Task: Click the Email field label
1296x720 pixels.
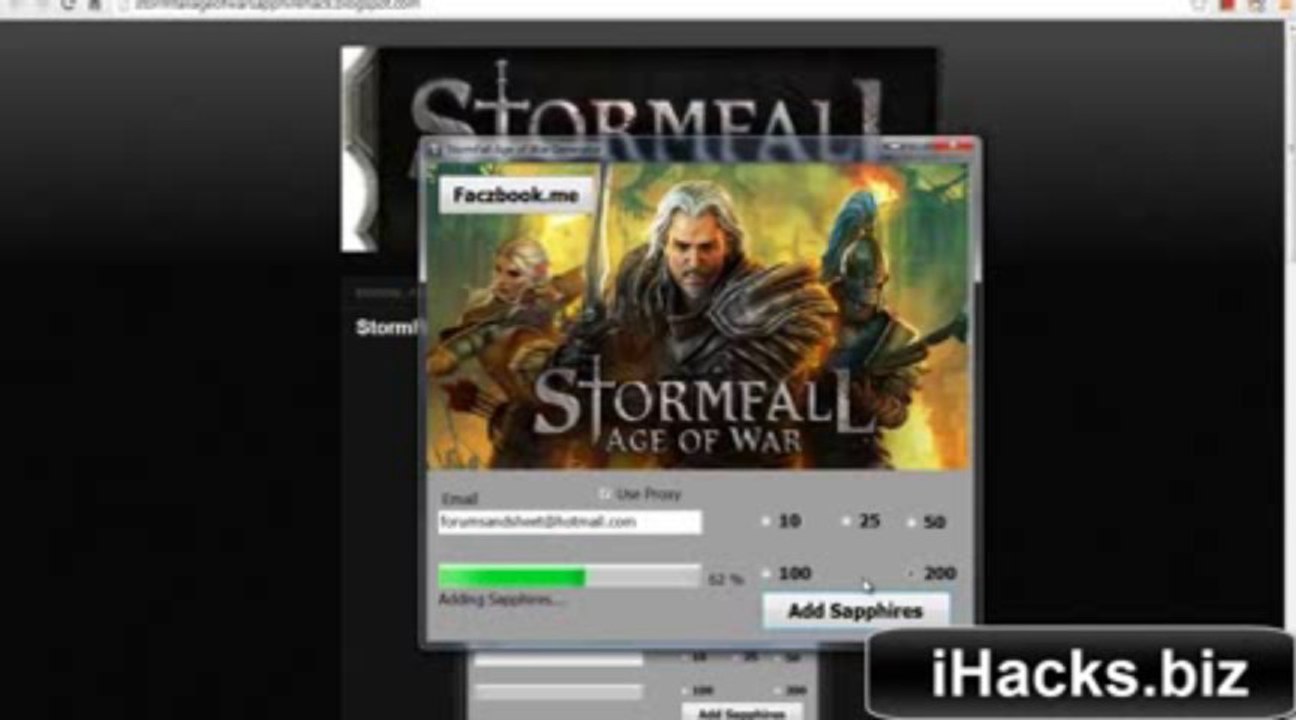Action: point(459,498)
